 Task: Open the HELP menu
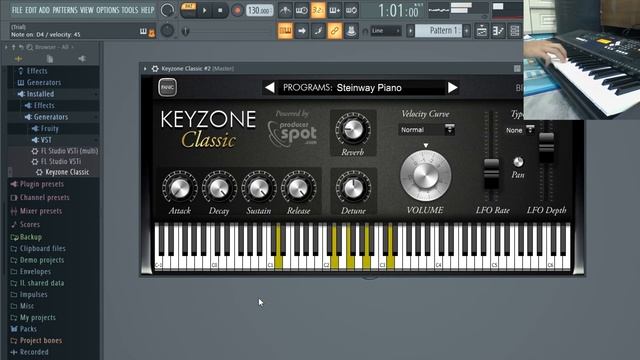click(x=147, y=10)
